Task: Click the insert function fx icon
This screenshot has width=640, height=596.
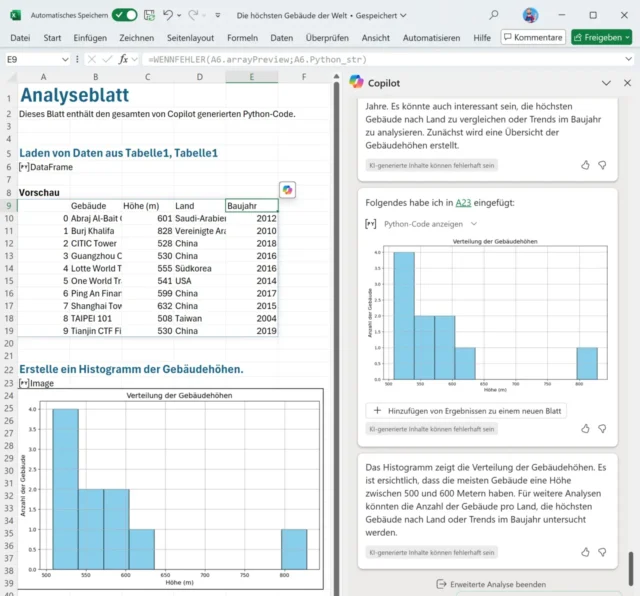Action: tap(123, 59)
